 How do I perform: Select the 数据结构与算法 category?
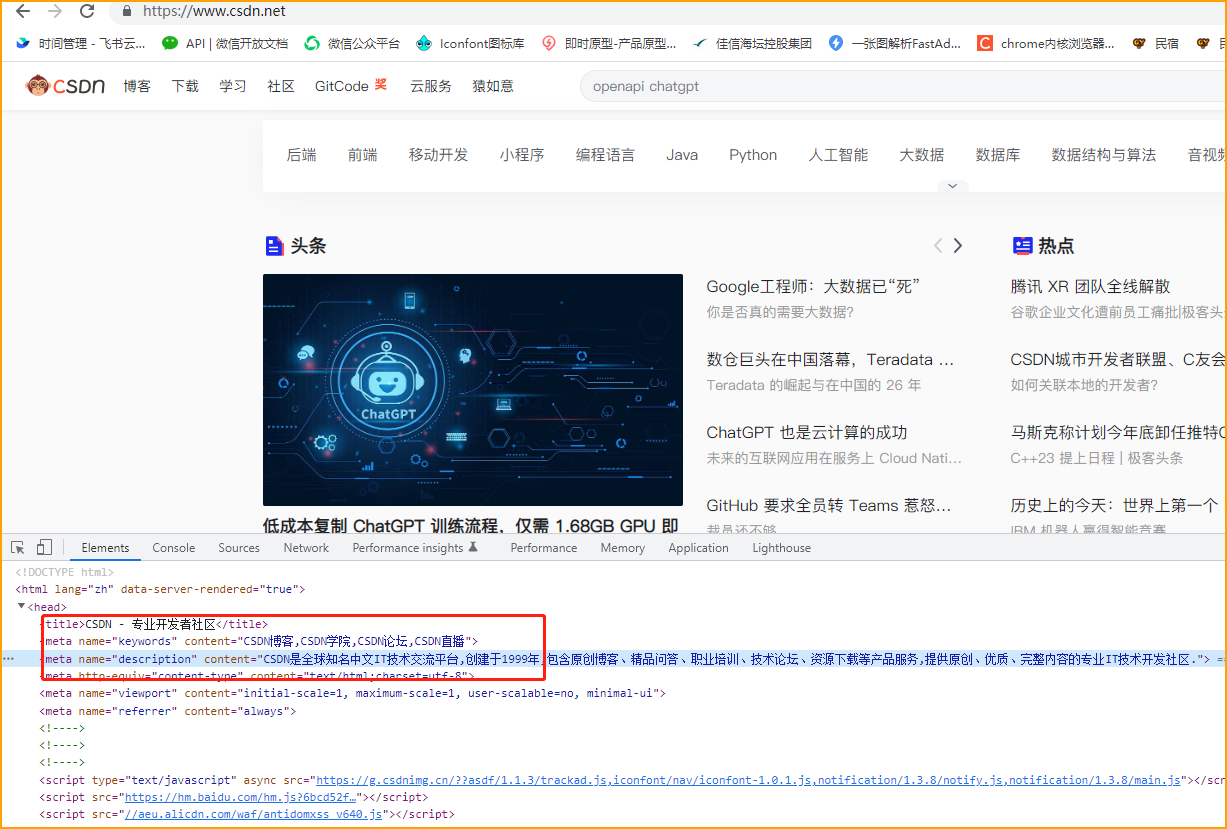pos(1104,155)
